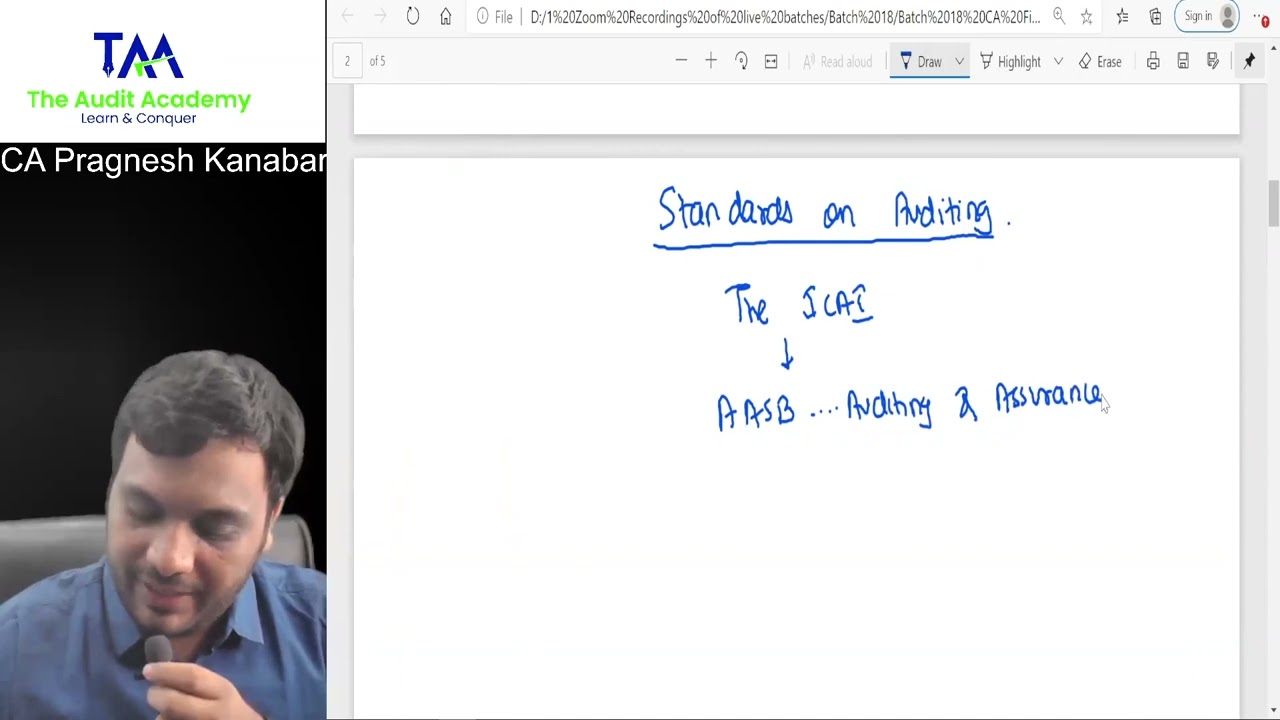The height and width of the screenshot is (720, 1280).
Task: Start Read aloud
Action: (838, 62)
